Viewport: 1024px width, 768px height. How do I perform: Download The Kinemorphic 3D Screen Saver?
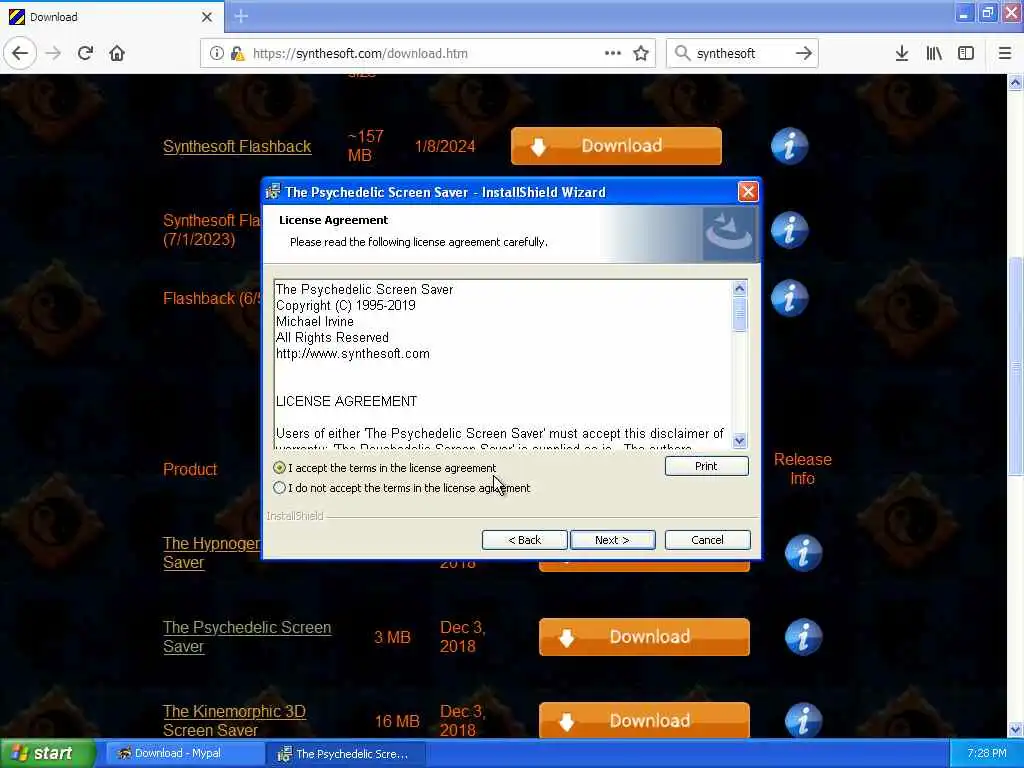click(644, 720)
